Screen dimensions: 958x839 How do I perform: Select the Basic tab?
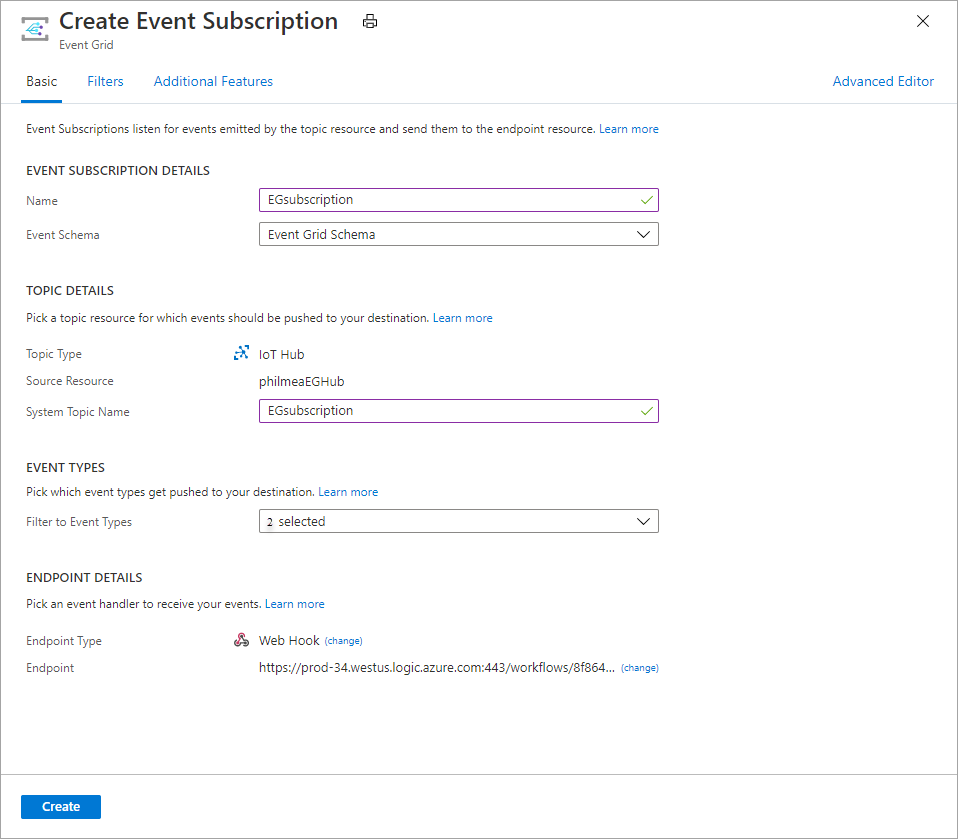(x=42, y=82)
